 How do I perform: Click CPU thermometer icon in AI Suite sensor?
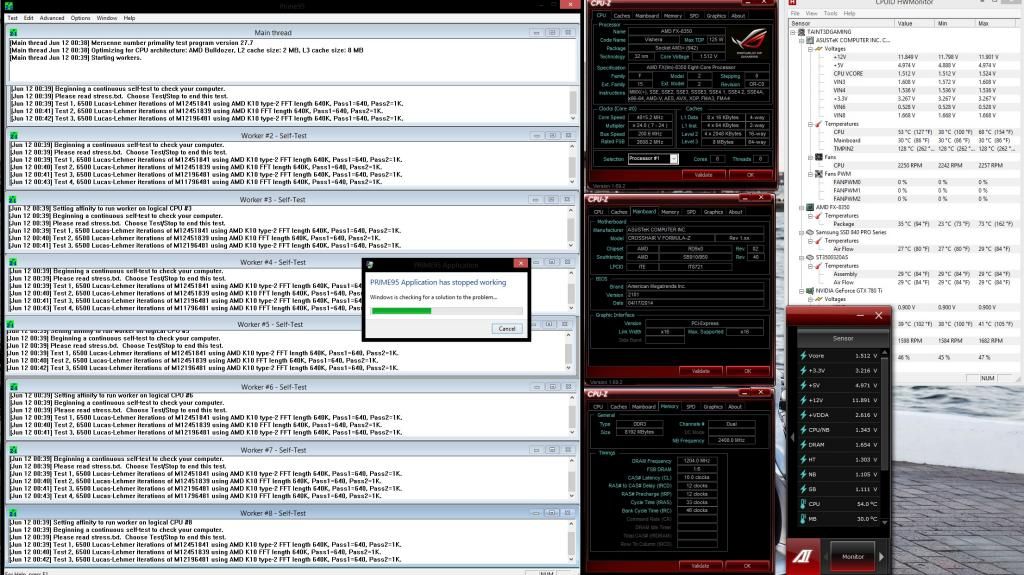tap(803, 504)
